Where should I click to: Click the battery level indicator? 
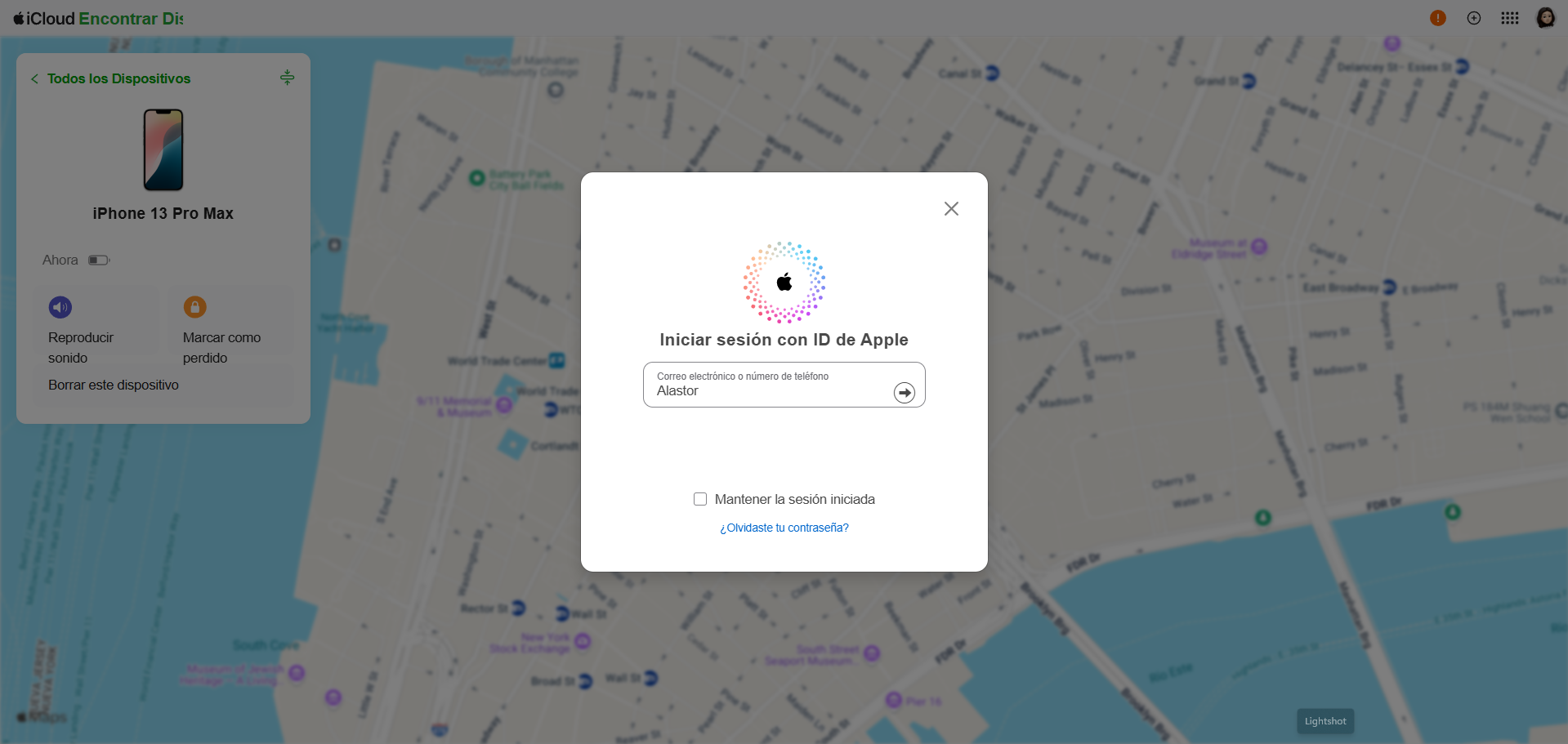point(99,261)
